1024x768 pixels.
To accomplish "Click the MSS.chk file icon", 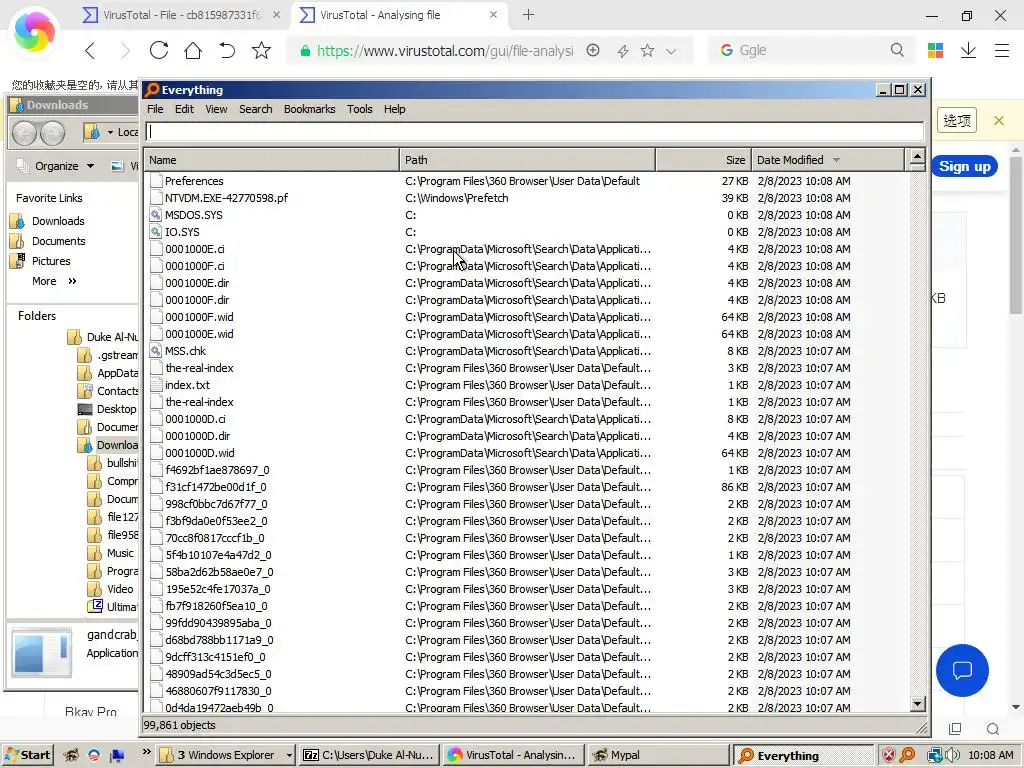I will coord(155,351).
